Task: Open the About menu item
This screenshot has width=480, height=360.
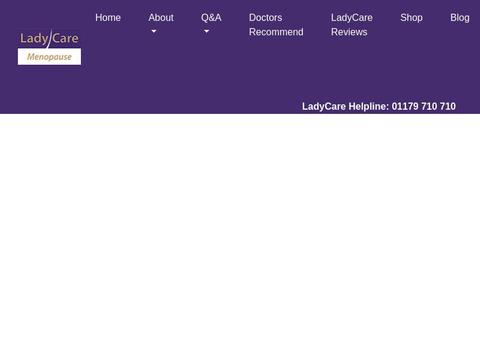Action: click(161, 18)
